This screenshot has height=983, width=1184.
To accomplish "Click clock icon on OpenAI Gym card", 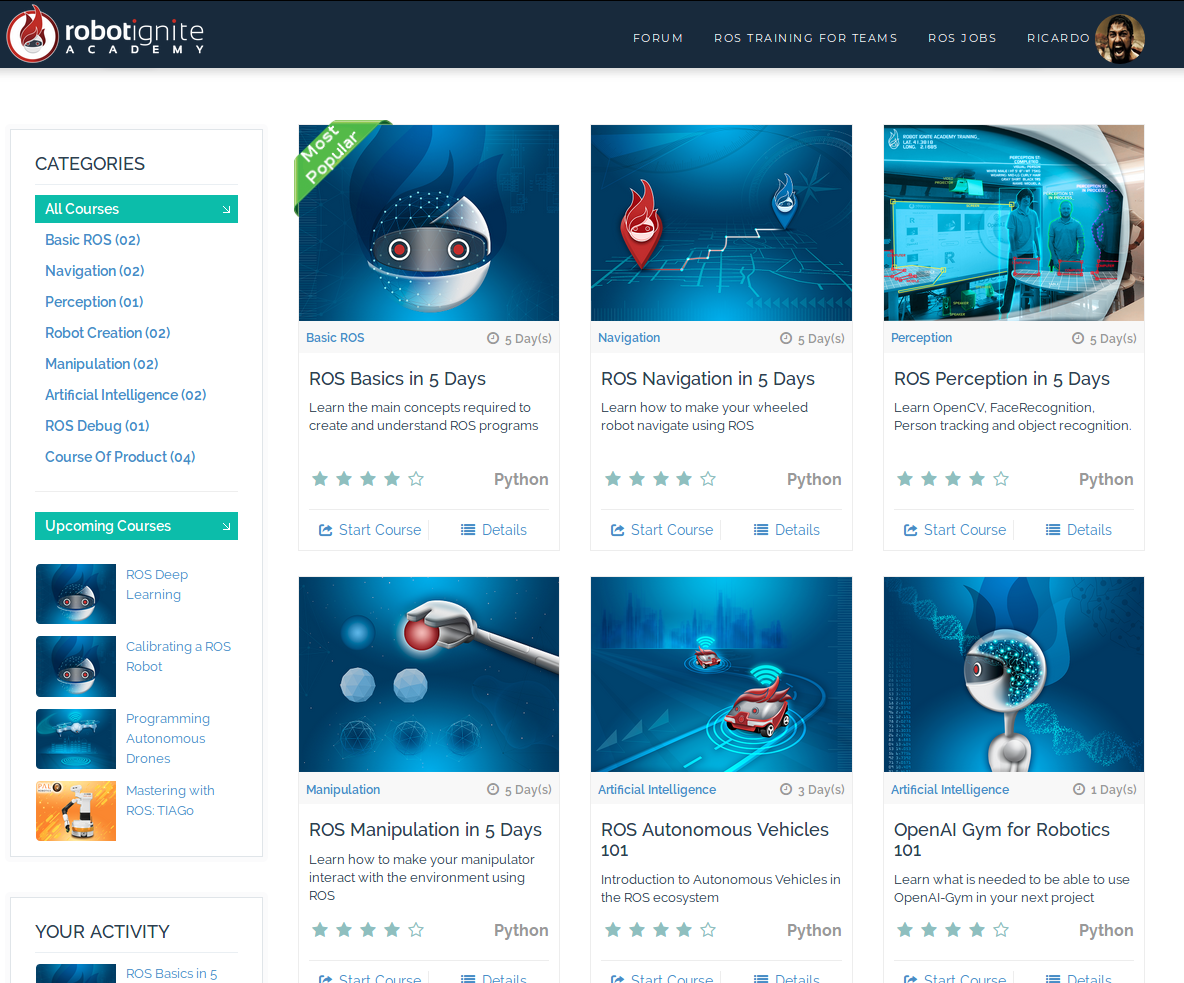I will [x=1079, y=789].
